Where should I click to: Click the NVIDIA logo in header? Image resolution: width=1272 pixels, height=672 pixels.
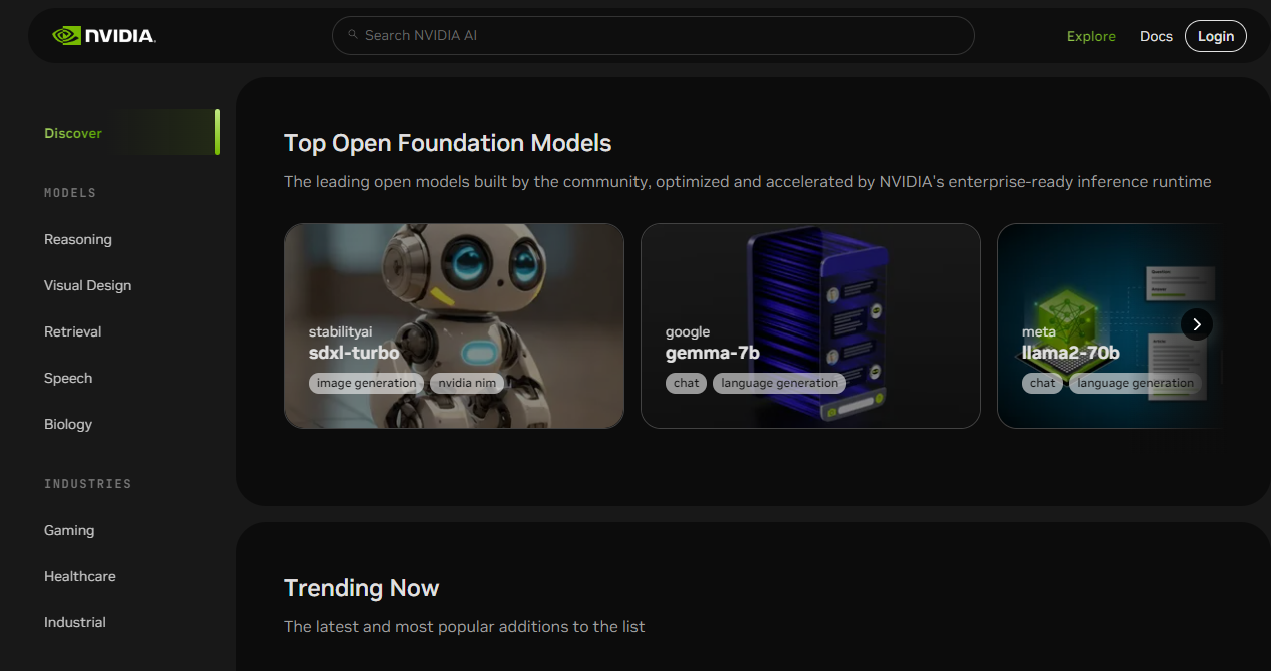pos(104,36)
